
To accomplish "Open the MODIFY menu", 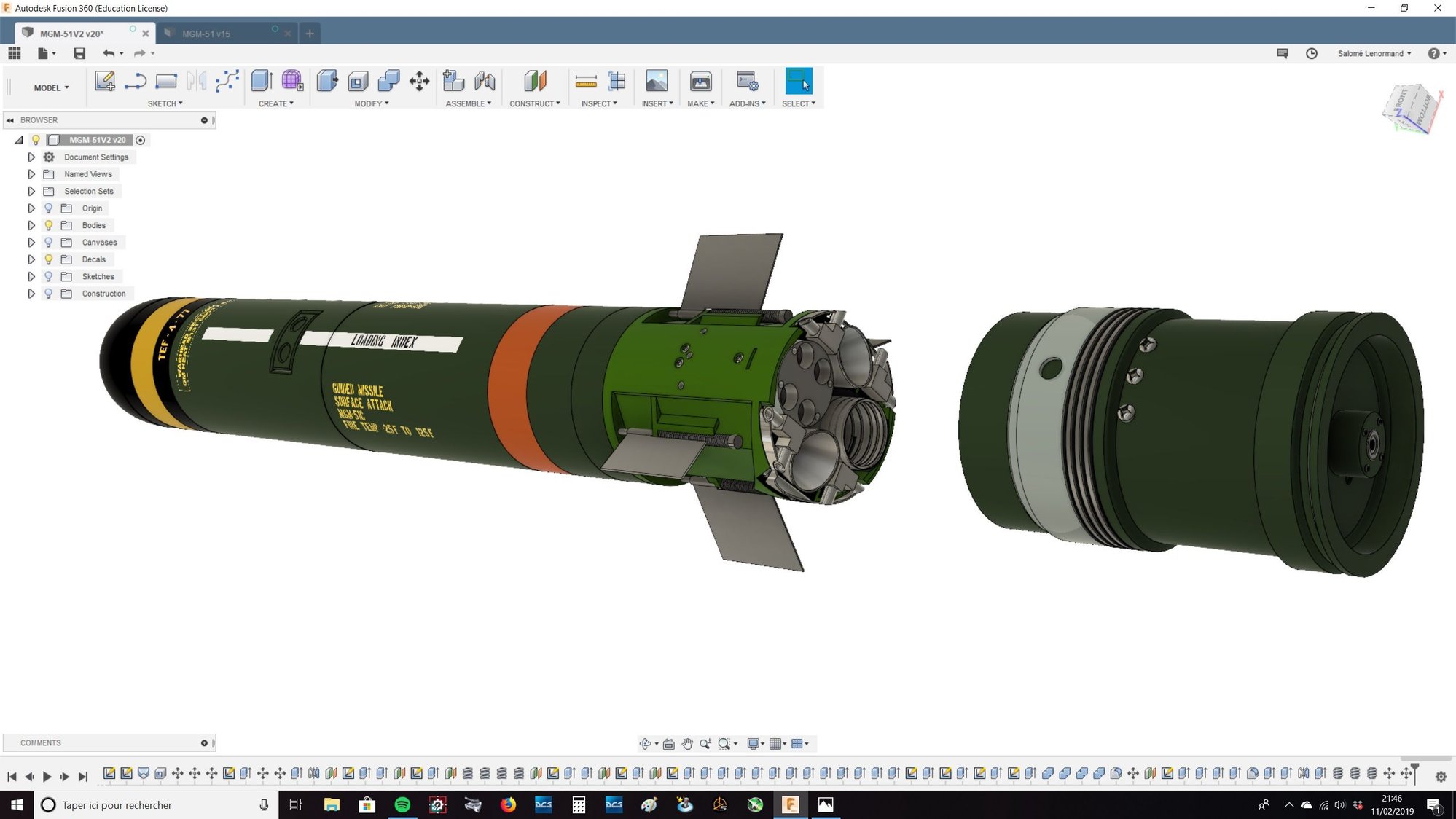I will [x=371, y=103].
